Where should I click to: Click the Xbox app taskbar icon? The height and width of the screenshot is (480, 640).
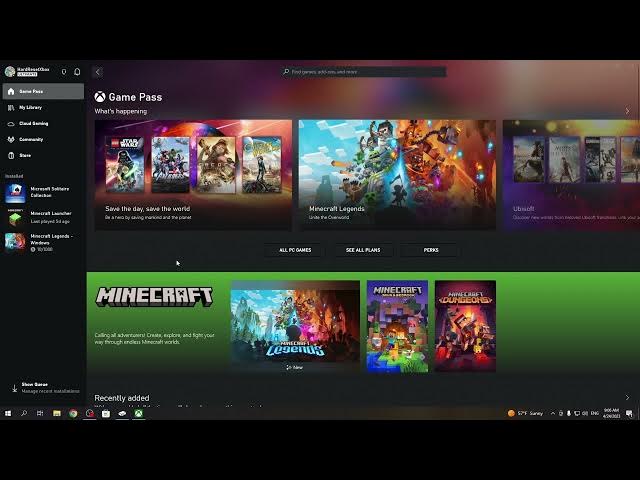pos(139,413)
